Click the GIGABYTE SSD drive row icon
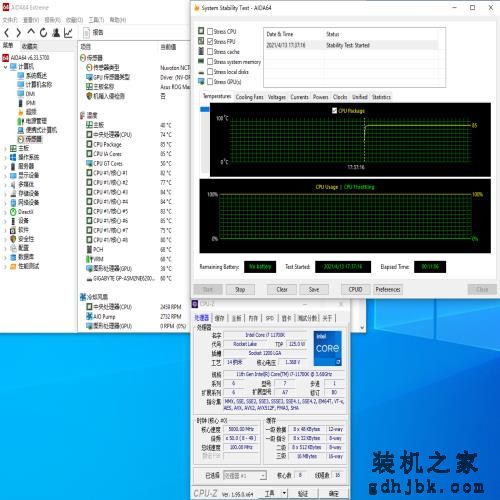The height and width of the screenshot is (500, 500). point(89,278)
